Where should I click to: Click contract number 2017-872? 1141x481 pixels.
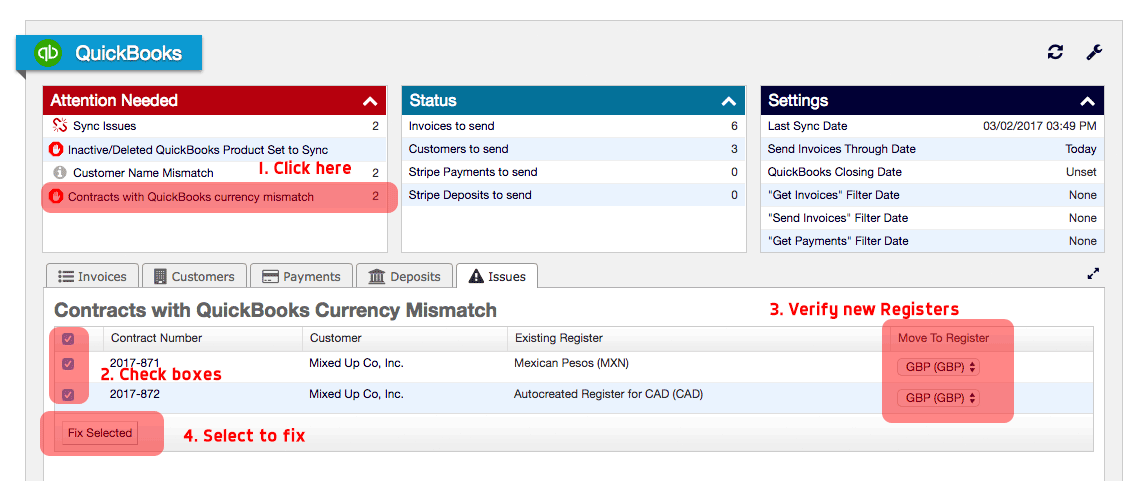(x=135, y=394)
